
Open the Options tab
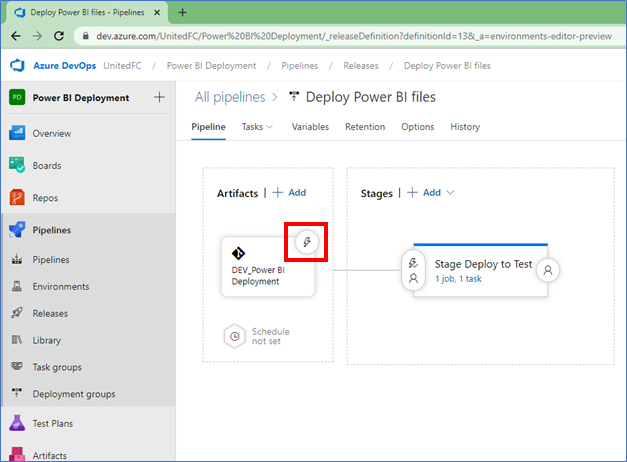tap(417, 127)
